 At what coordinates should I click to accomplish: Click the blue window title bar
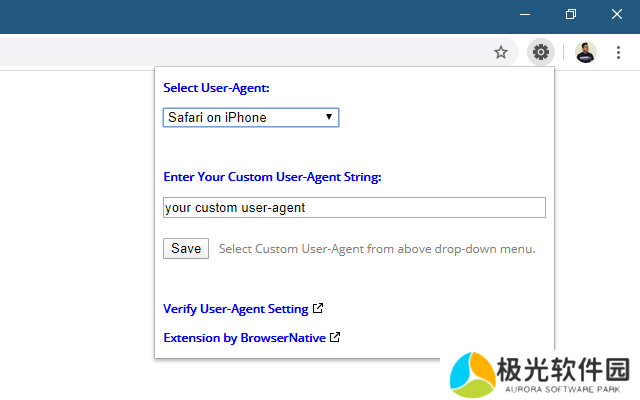(250, 15)
